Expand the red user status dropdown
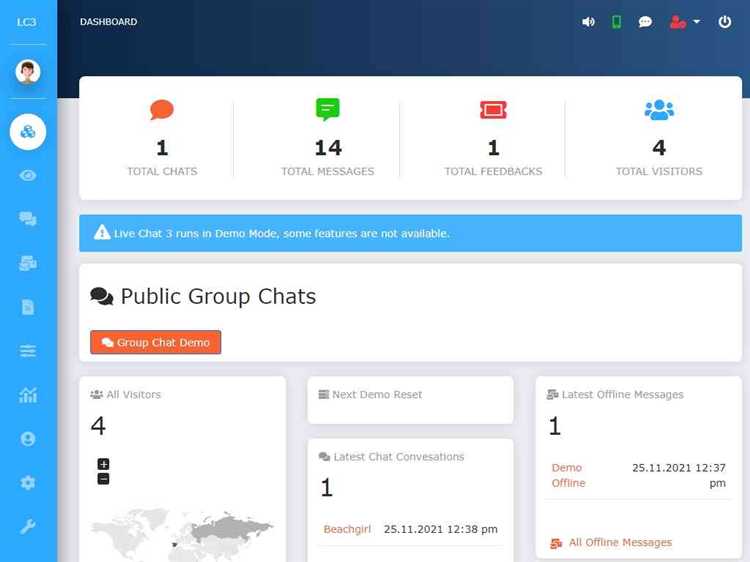750x562 pixels. [x=685, y=22]
